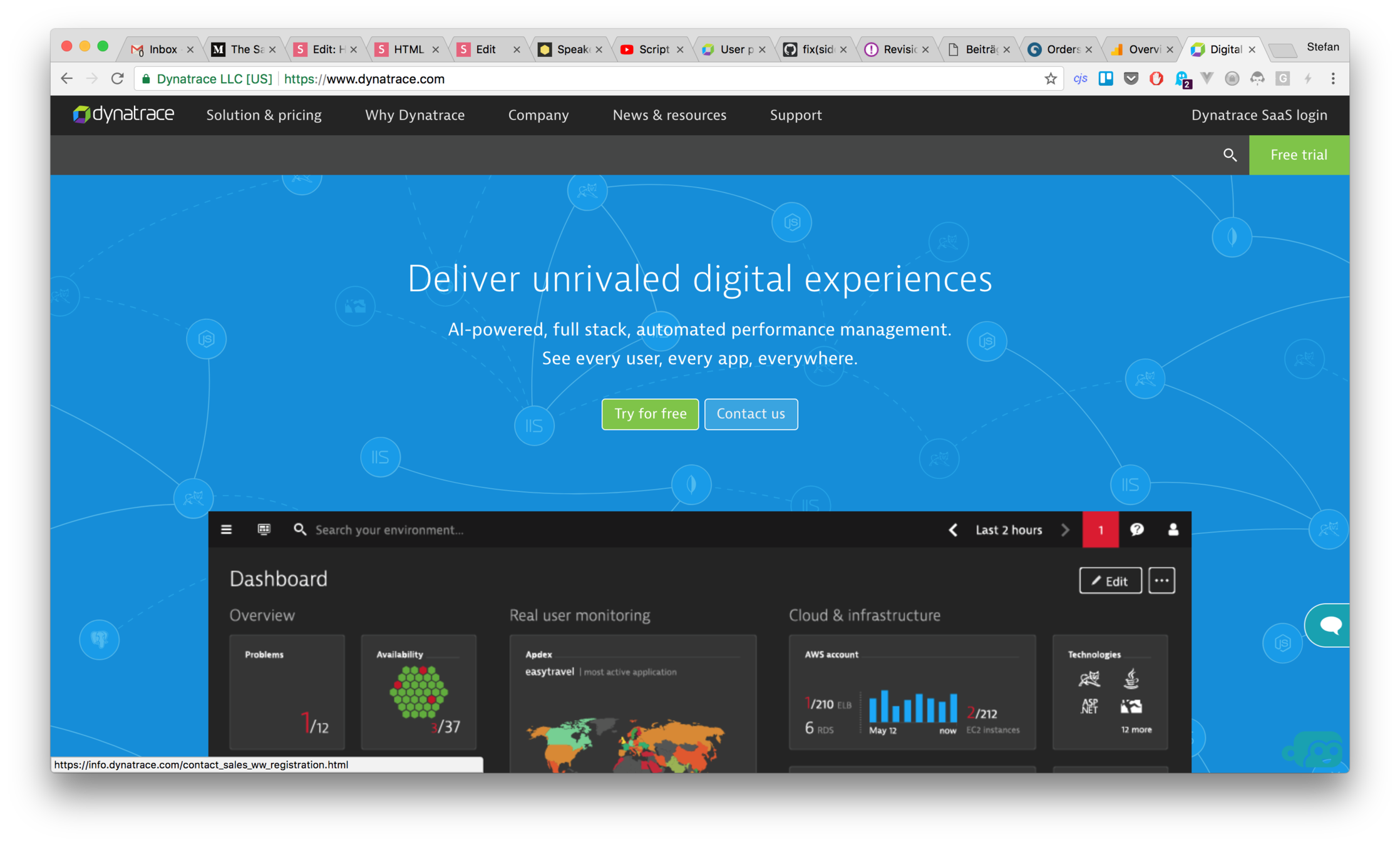
Task: Open Chrome's three-dot menu
Action: tap(1333, 79)
